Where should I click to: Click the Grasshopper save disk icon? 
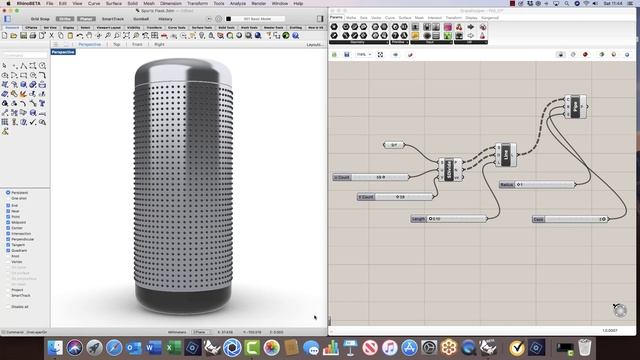[x=347, y=55]
